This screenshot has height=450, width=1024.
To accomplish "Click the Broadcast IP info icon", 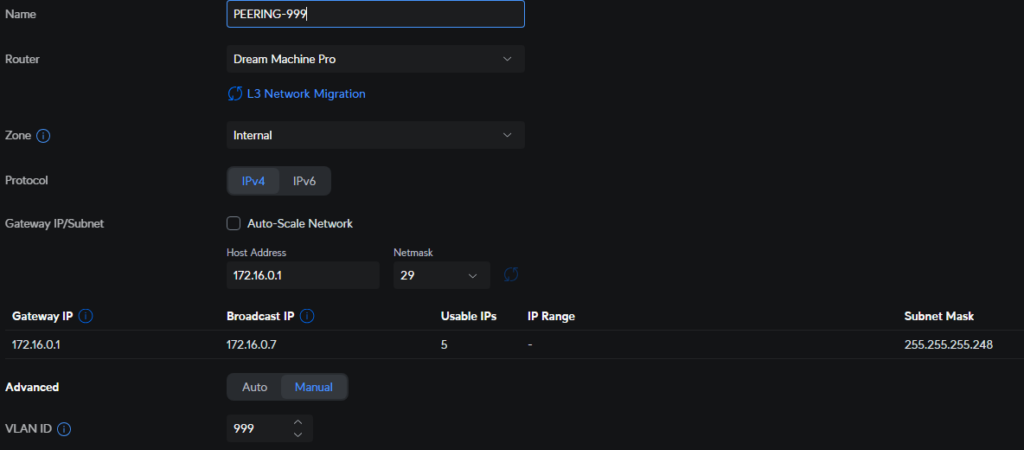I will click(x=307, y=317).
